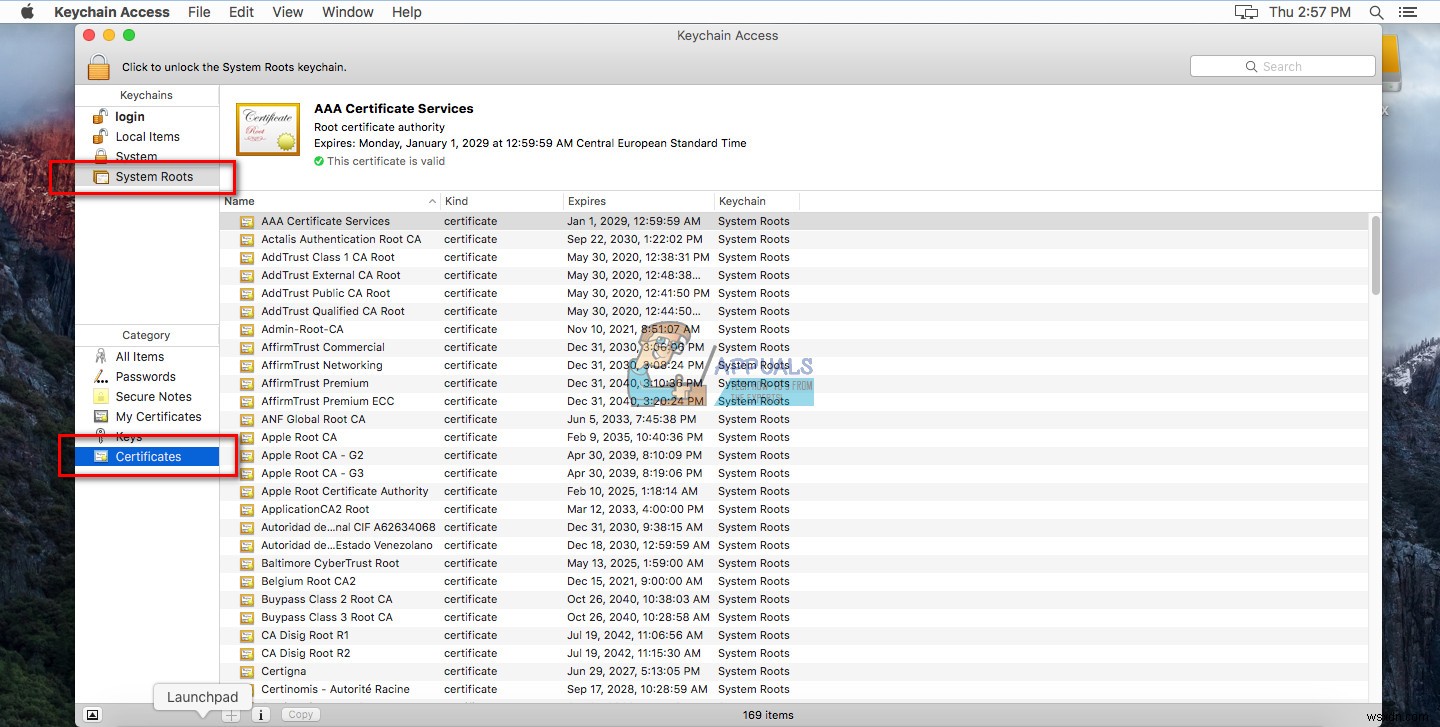Sort the list by the Keychain column header
1440x727 pixels.
coord(757,201)
